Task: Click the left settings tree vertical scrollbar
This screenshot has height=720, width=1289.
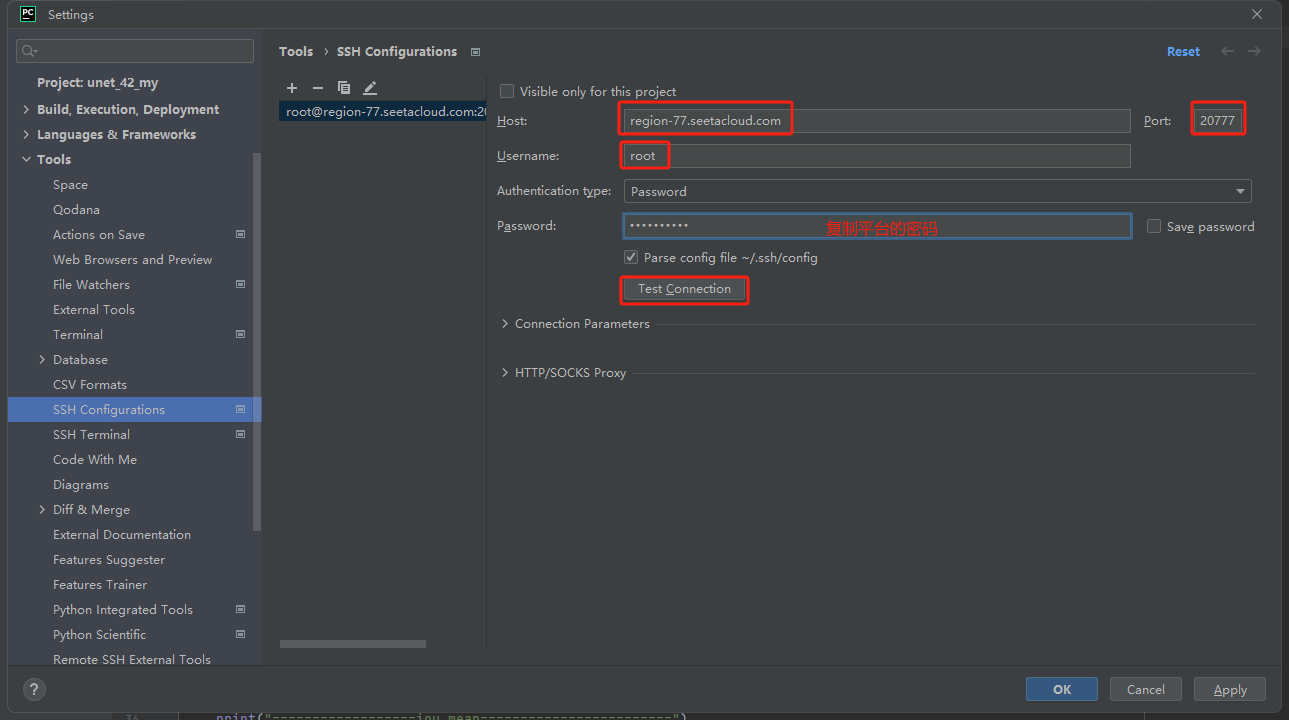Action: click(x=257, y=340)
